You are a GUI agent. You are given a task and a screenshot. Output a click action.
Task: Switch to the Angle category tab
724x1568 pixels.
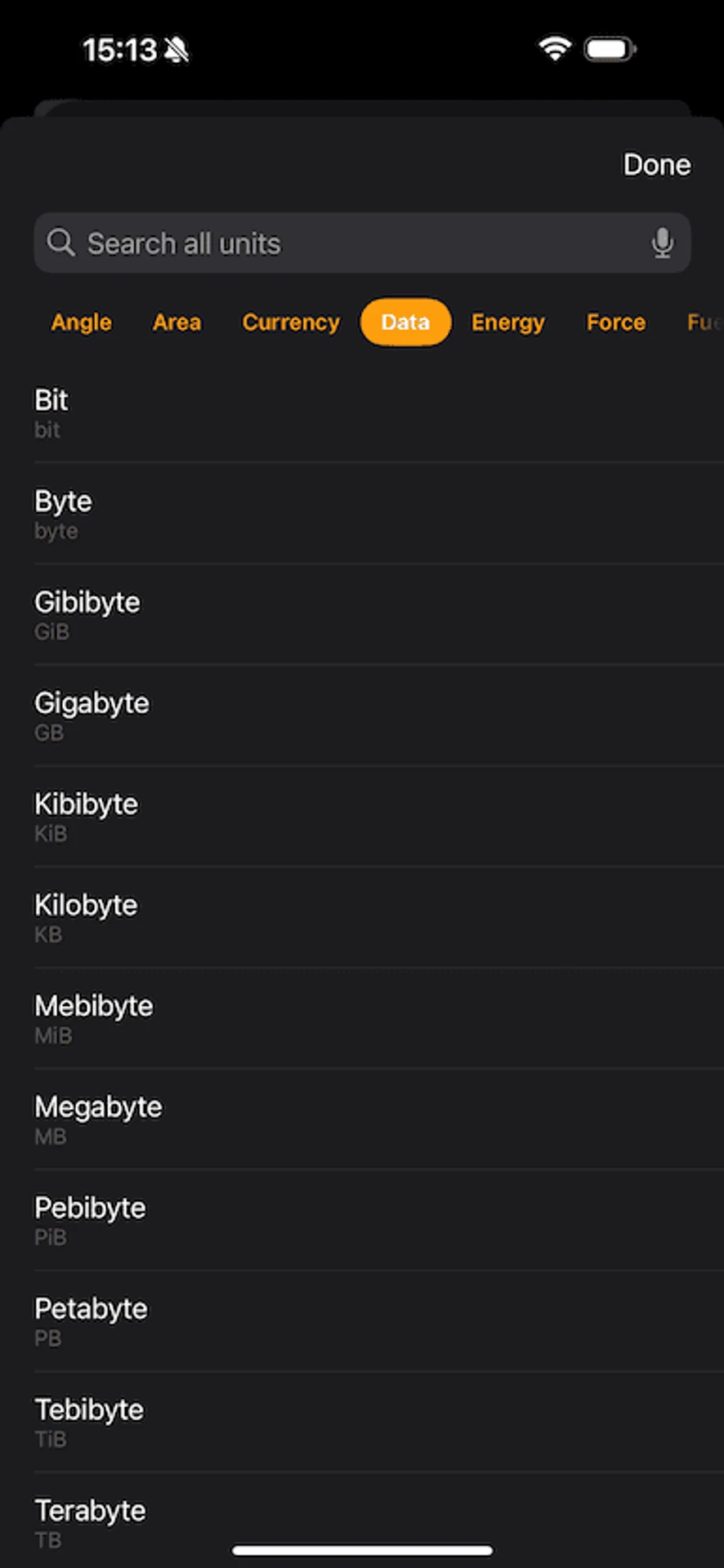81,323
